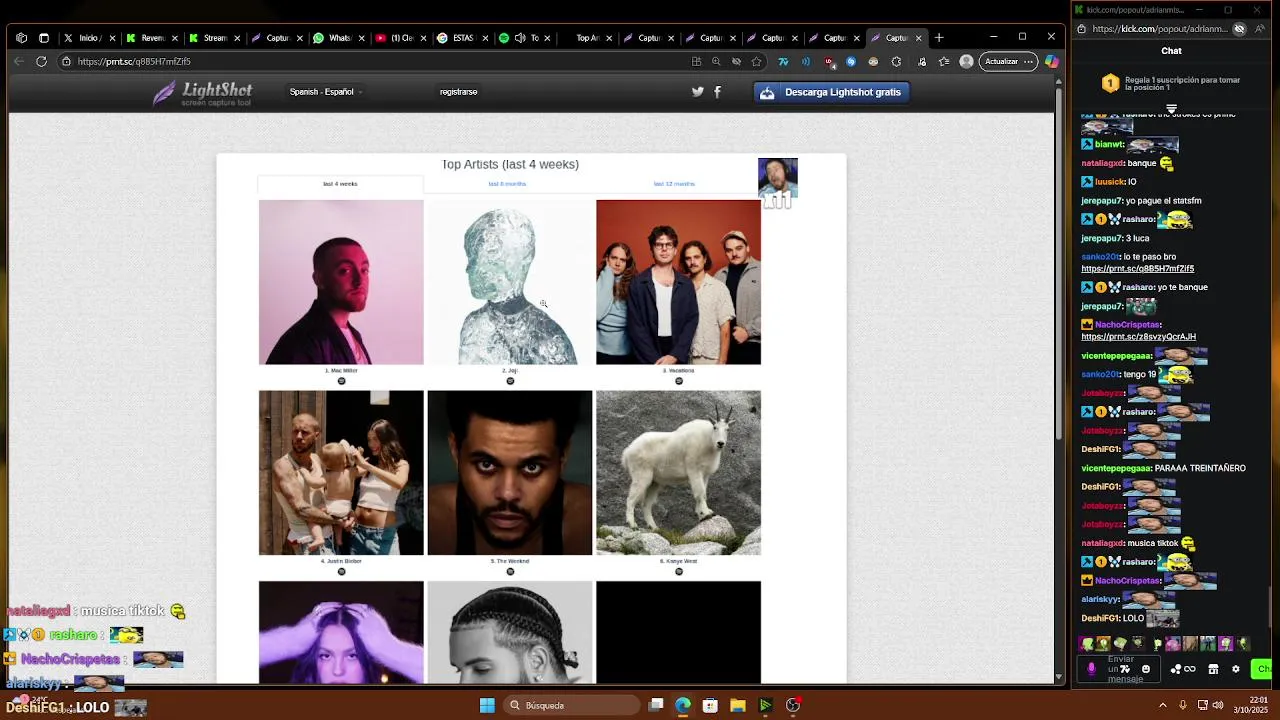Viewport: 1280px width, 720px height.
Task: Click the Vacations band image
Action: pos(678,282)
